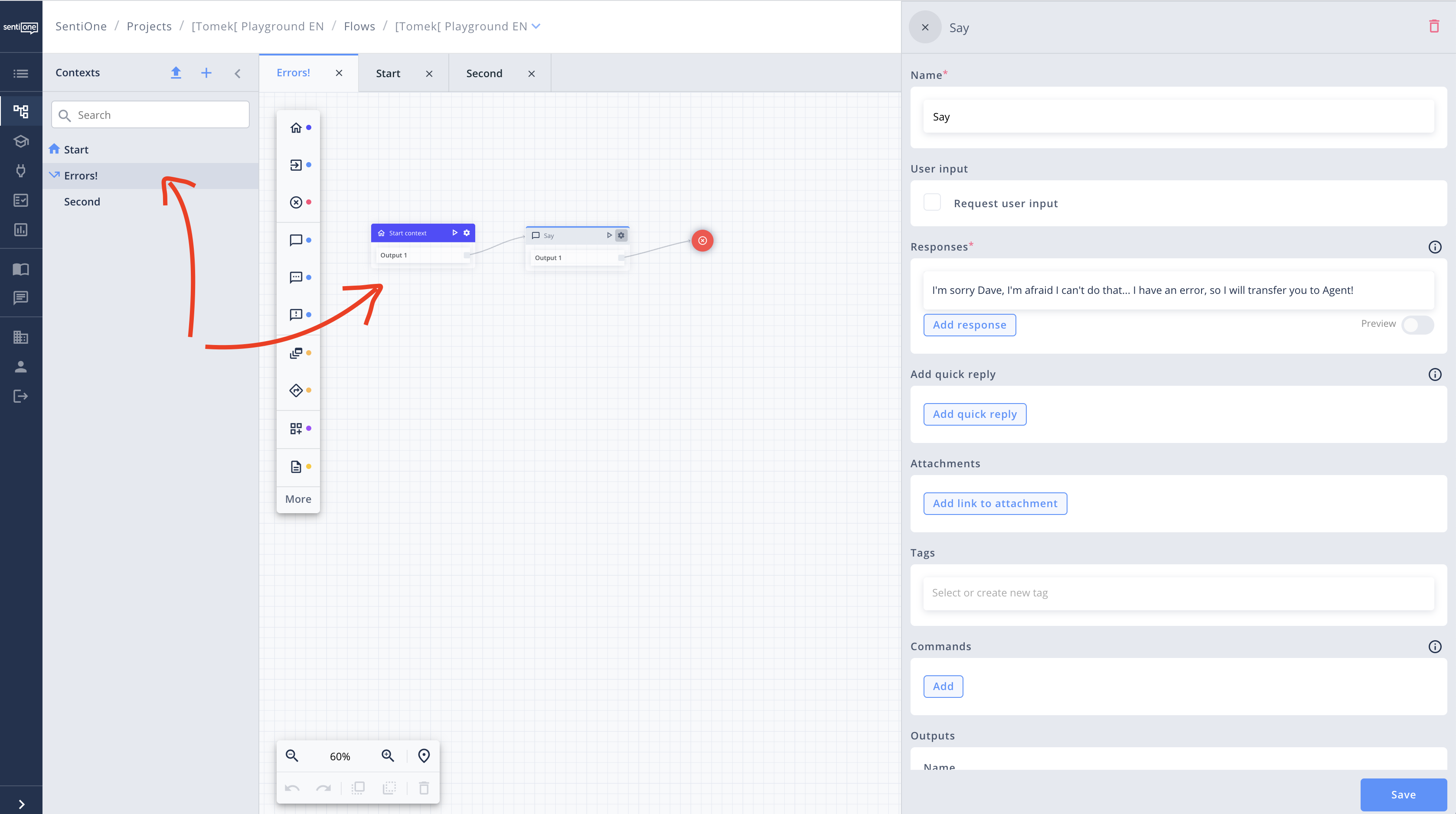The image size is (1456, 814).
Task: Click the zoom out magnifier icon
Action: [292, 756]
